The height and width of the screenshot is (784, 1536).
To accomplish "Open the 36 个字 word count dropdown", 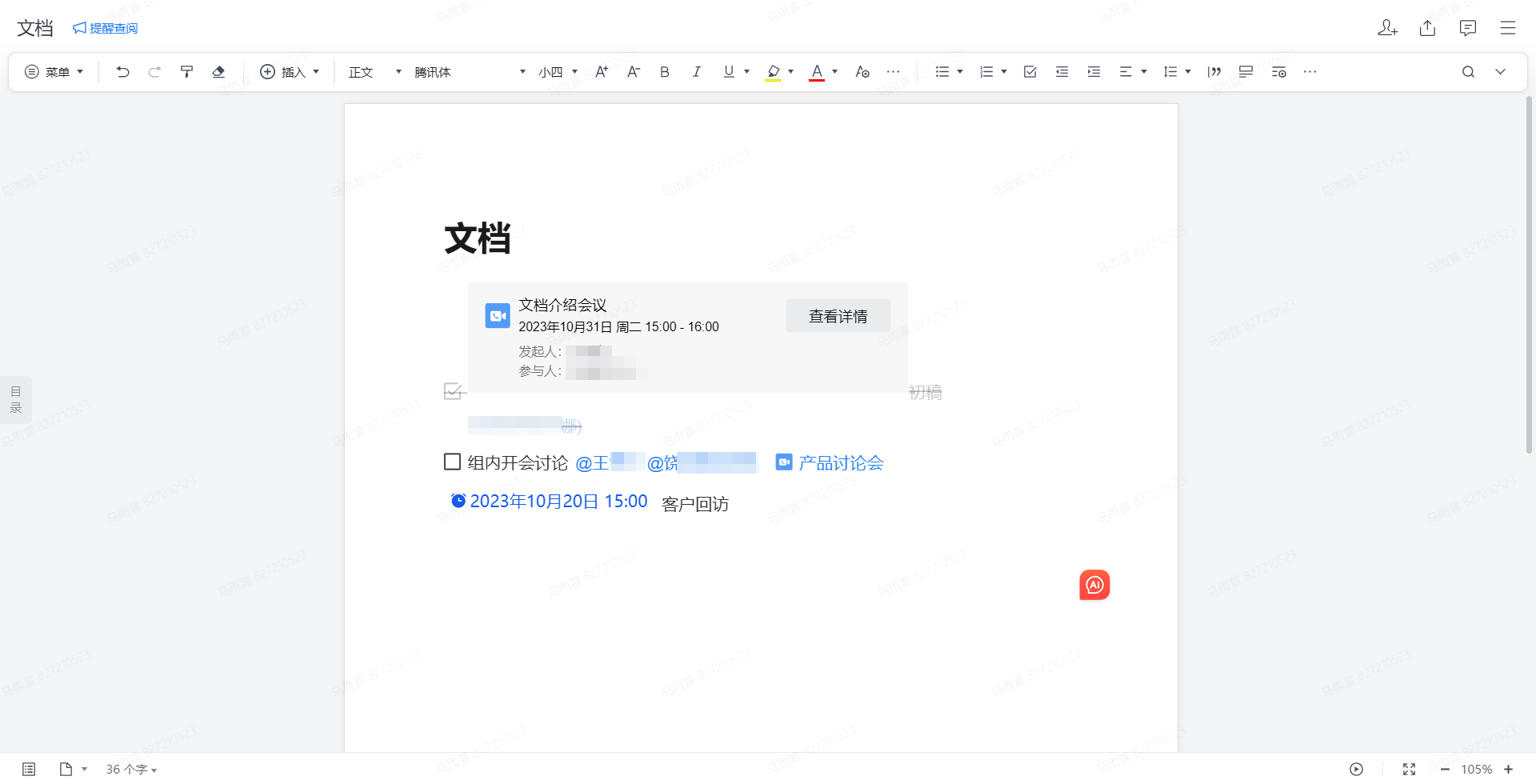I will pos(131,769).
